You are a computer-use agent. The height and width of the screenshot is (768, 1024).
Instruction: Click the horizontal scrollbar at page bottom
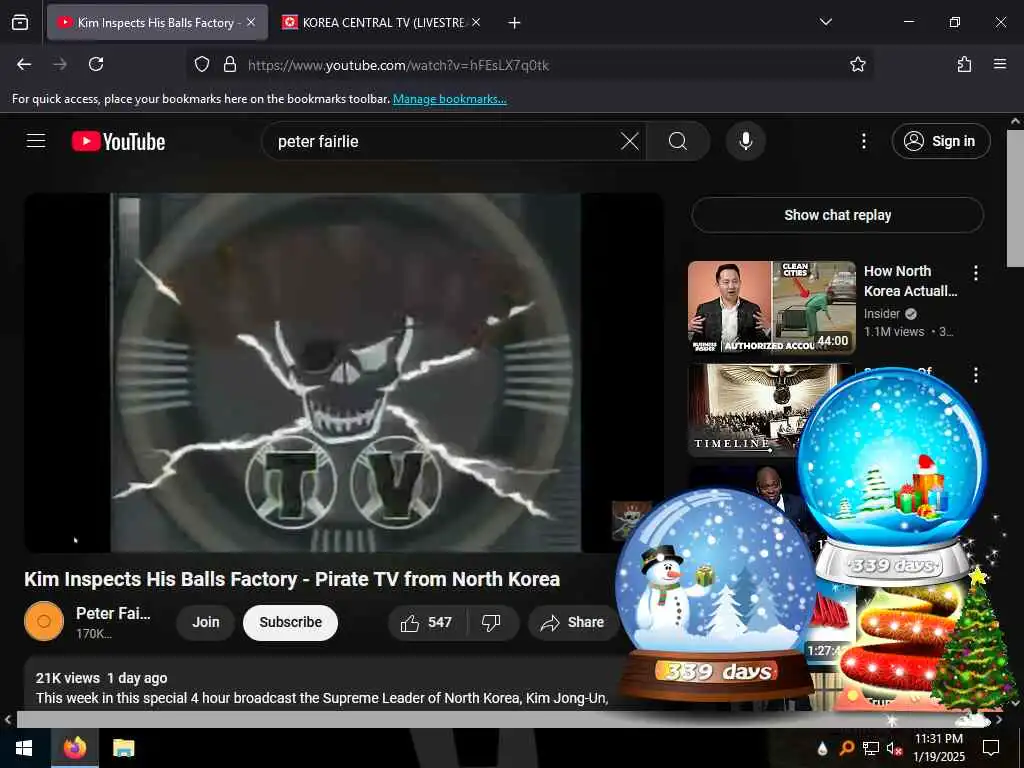[503, 720]
